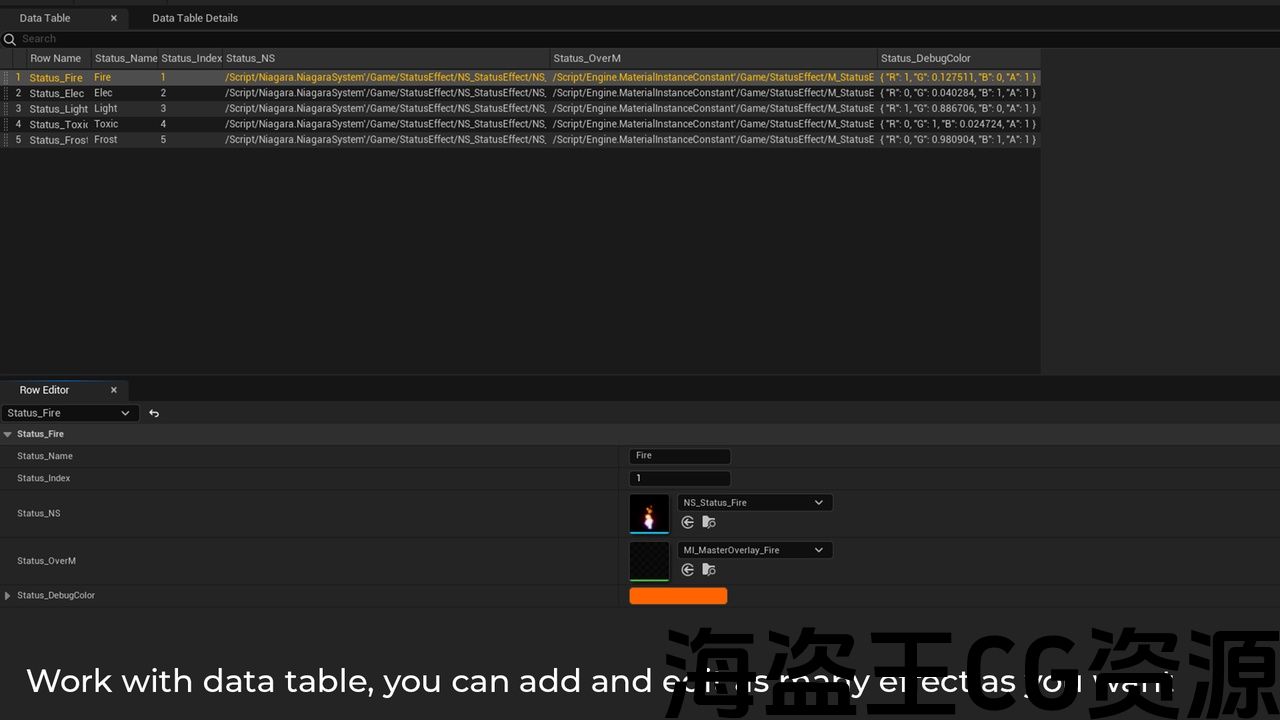Select the Status_Toxic row
Viewport: 1280px width, 720px height.
point(58,125)
